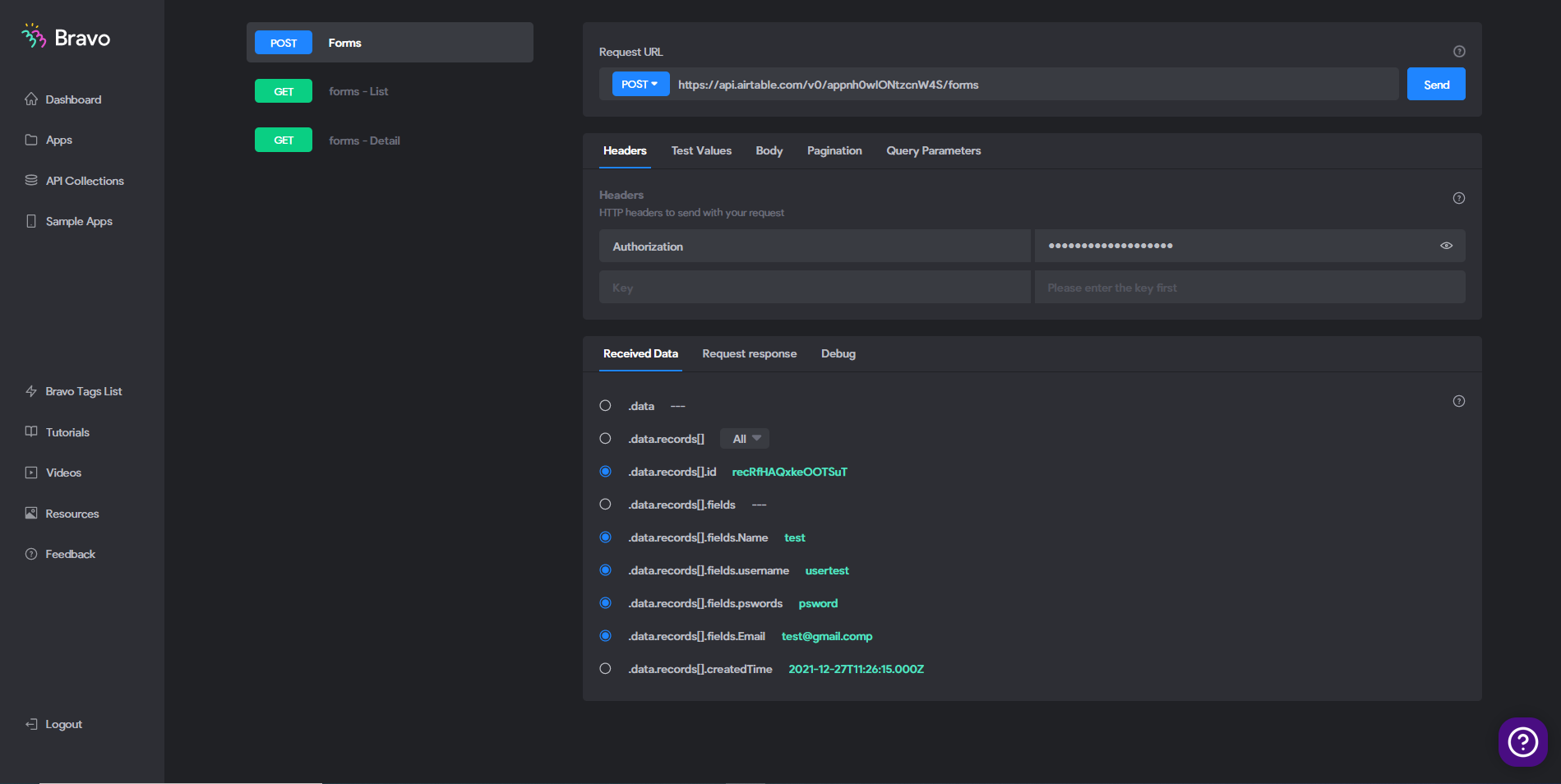The height and width of the screenshot is (784, 1561).
Task: Select the POST Forms request
Action: [390, 43]
